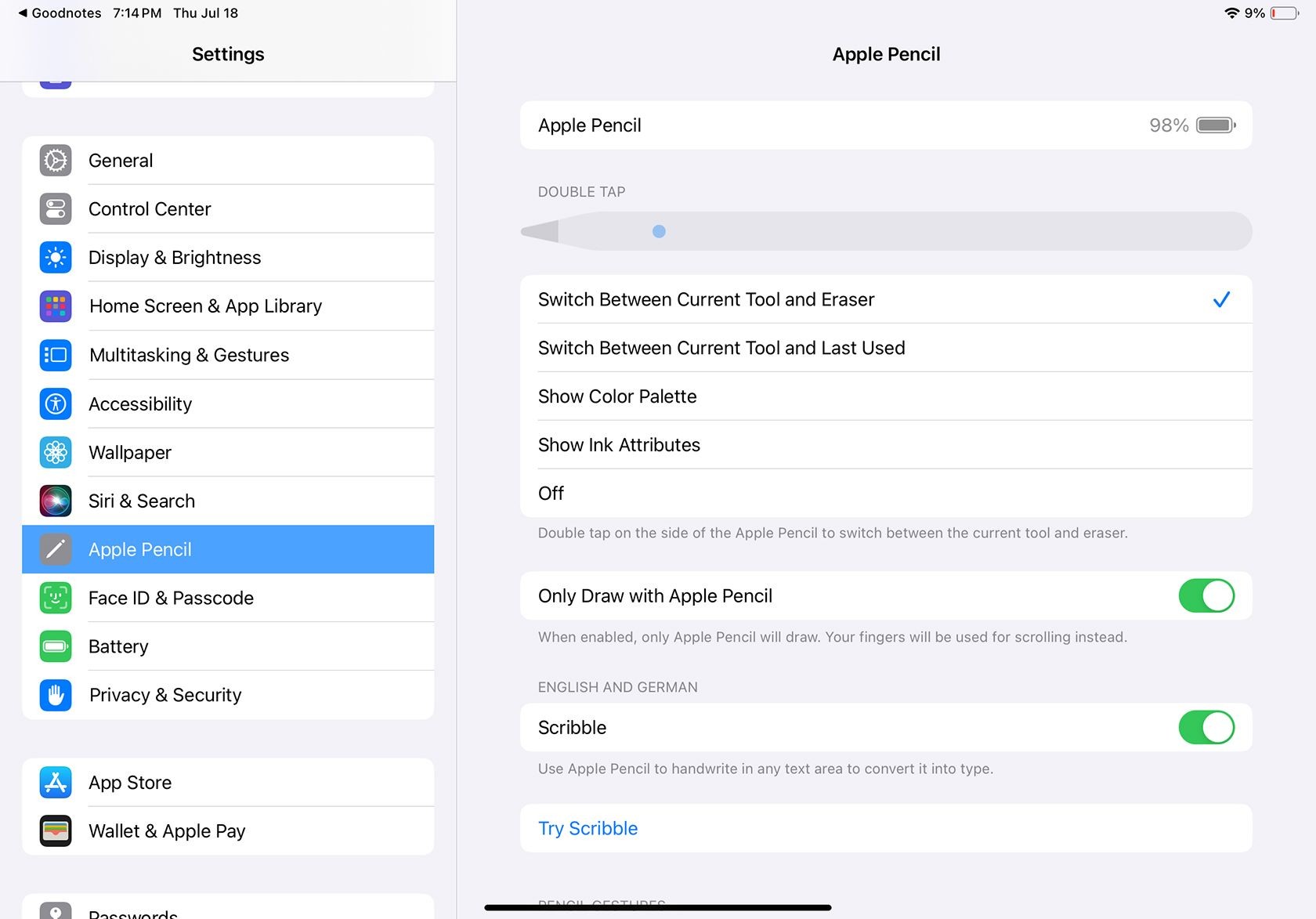Select Show Ink Attributes option

point(886,445)
